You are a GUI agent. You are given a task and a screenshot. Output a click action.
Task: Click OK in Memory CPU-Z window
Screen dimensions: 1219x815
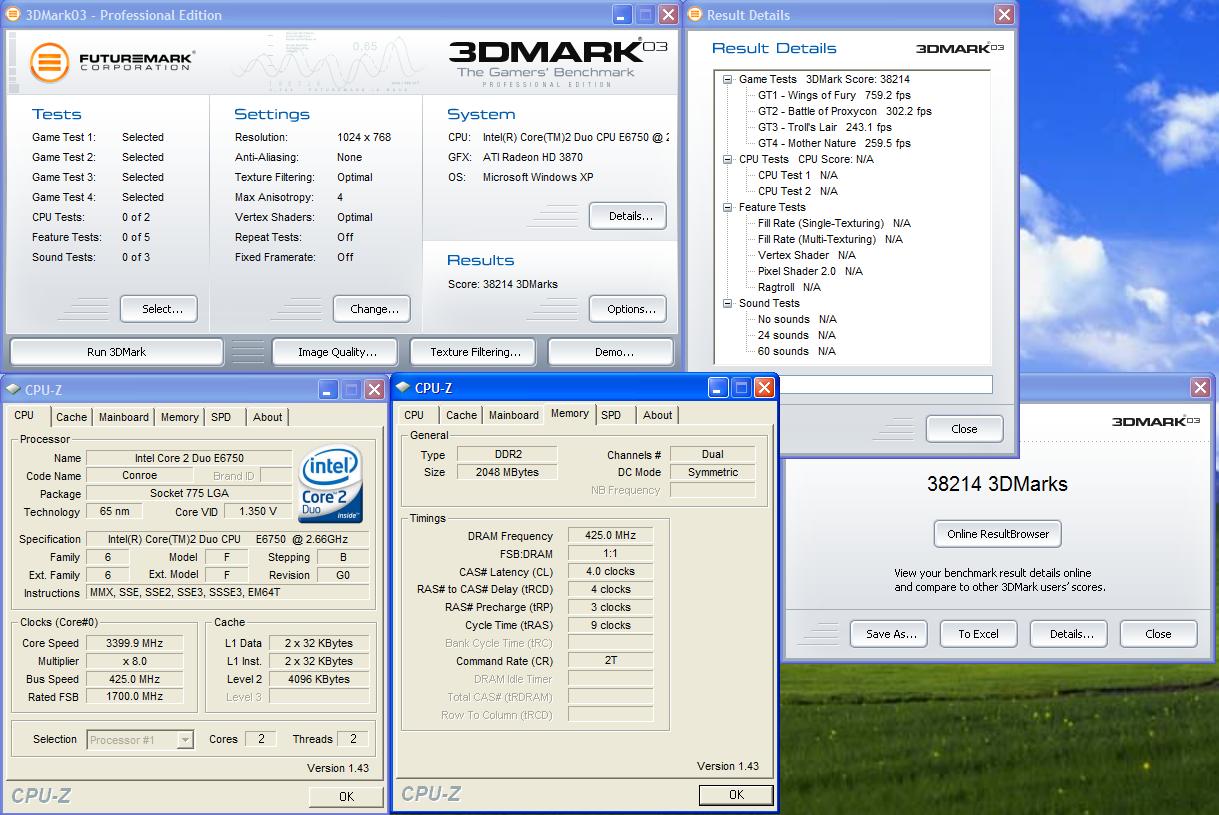pyautogui.click(x=736, y=795)
